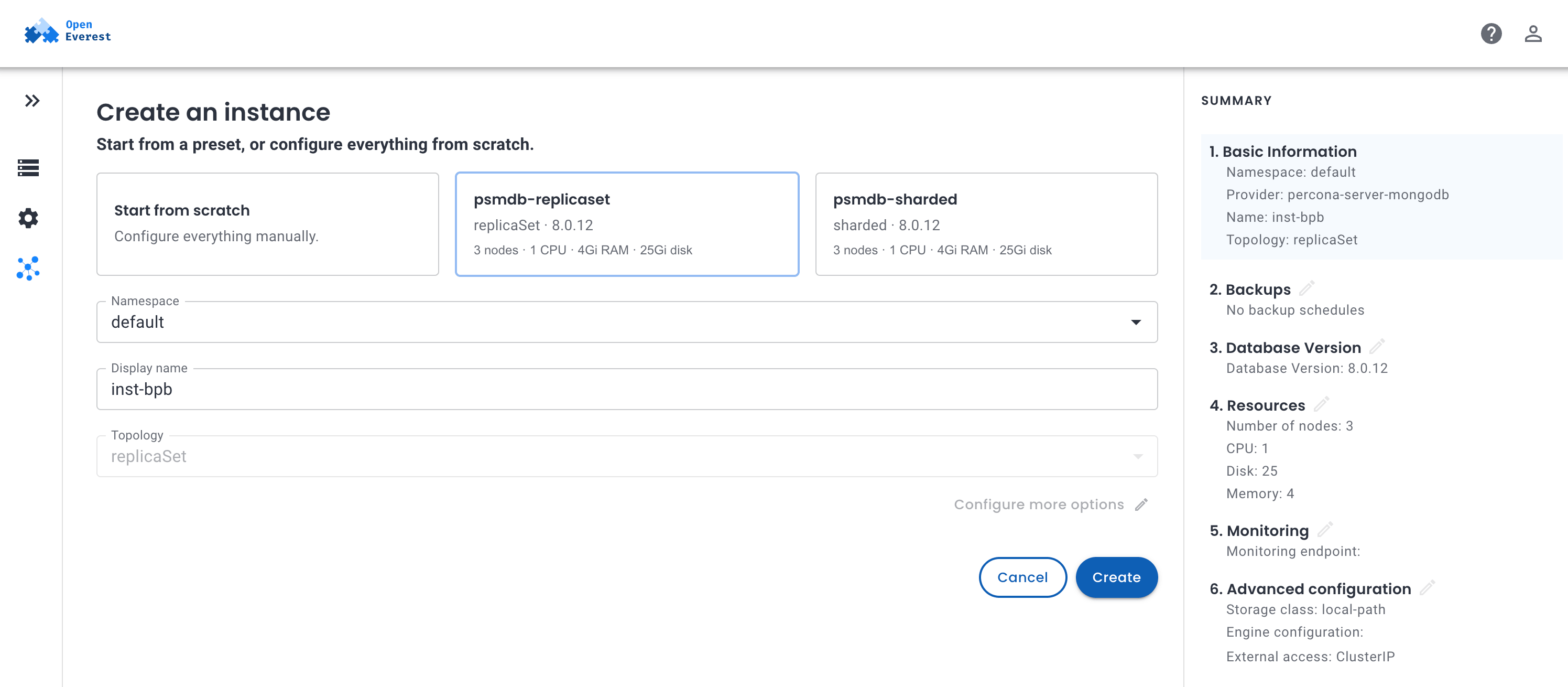Edit Advanced configuration via pencil icon
Image resolution: width=1568 pixels, height=687 pixels.
point(1427,588)
